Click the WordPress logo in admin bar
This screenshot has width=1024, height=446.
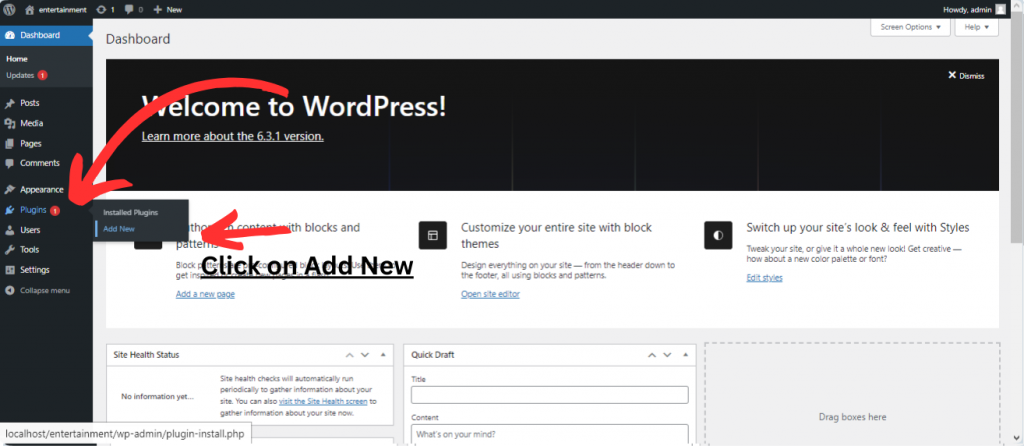[x=9, y=9]
